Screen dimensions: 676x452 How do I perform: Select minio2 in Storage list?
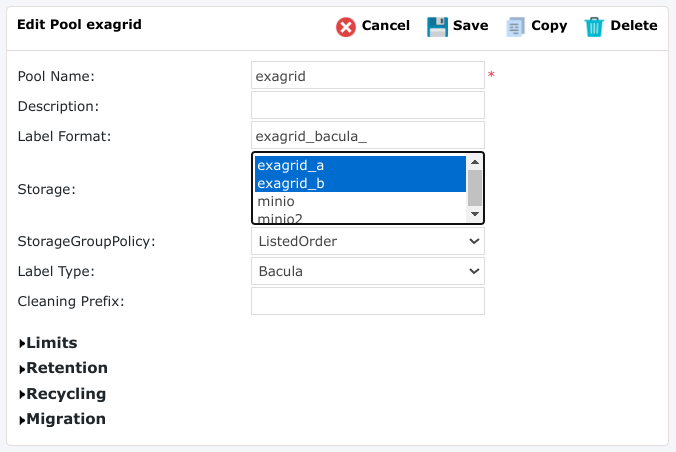360,217
